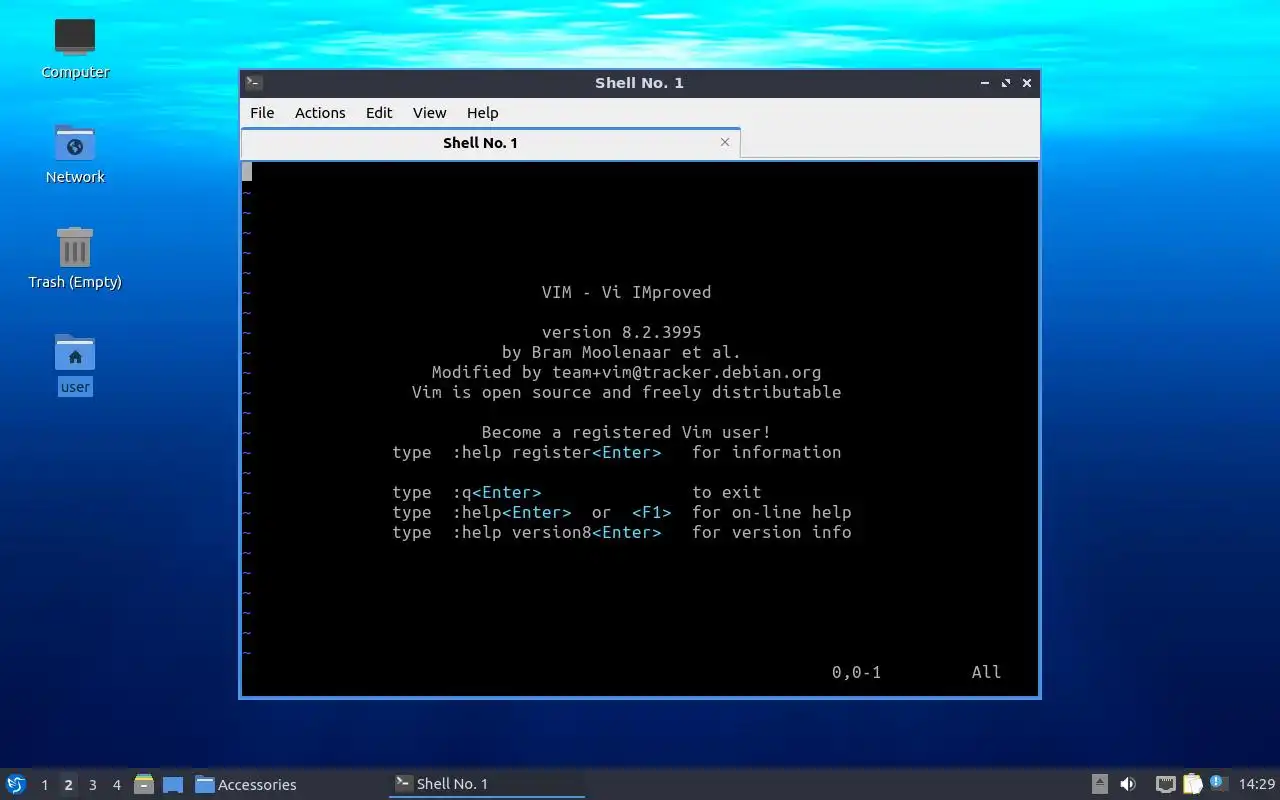Open the View menu
1280x800 pixels.
(430, 113)
